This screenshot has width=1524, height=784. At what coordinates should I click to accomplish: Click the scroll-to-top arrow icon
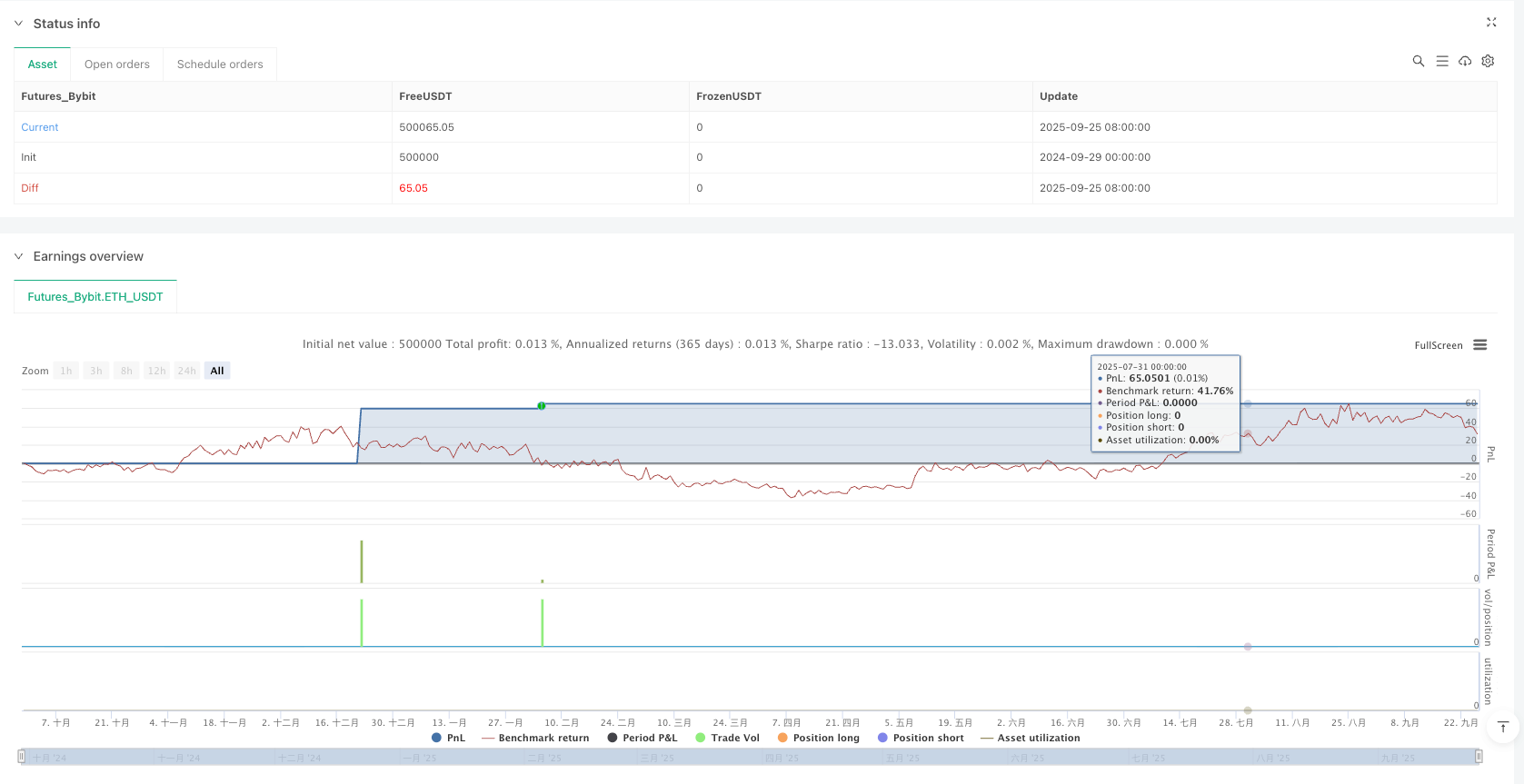pyautogui.click(x=1503, y=727)
